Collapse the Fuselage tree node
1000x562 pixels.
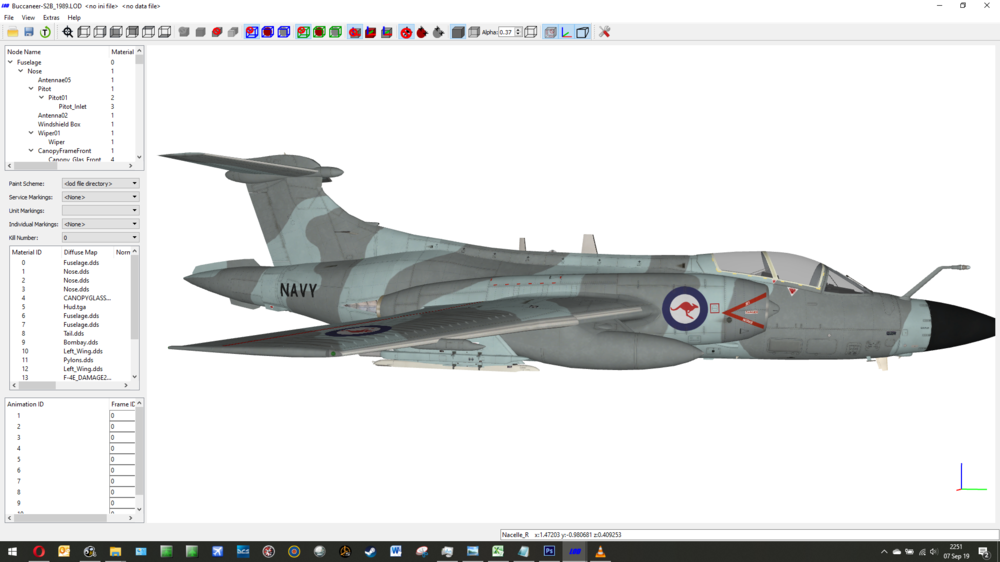pyautogui.click(x=10, y=62)
